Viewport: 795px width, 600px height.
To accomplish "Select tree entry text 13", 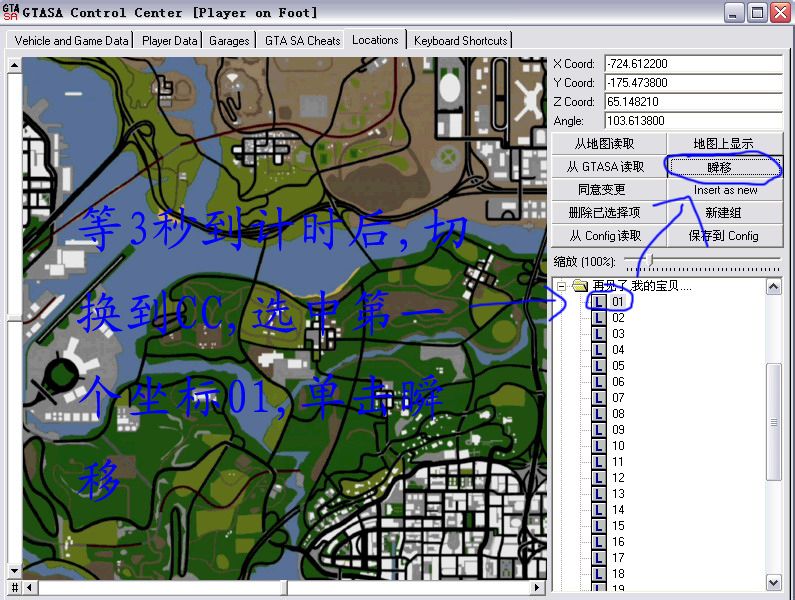I will pos(618,493).
